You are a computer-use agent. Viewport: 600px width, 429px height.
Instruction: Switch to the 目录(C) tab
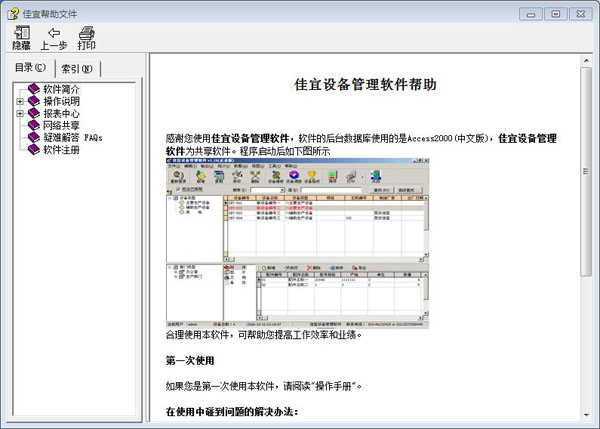pos(31,67)
